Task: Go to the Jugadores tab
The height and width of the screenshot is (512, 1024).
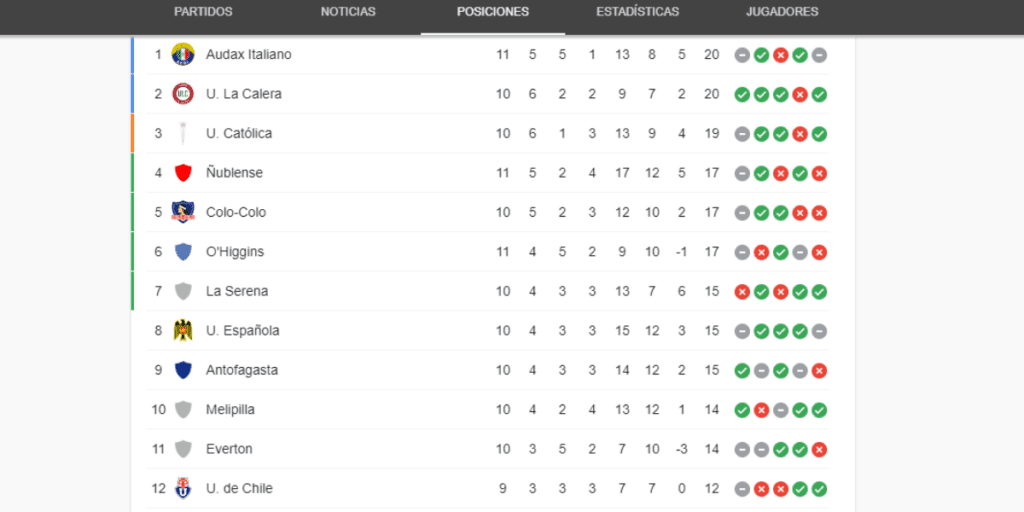Action: tap(782, 12)
